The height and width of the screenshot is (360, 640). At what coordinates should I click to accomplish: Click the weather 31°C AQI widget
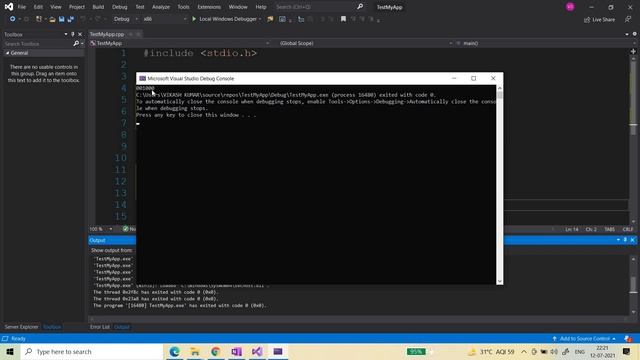(491, 351)
